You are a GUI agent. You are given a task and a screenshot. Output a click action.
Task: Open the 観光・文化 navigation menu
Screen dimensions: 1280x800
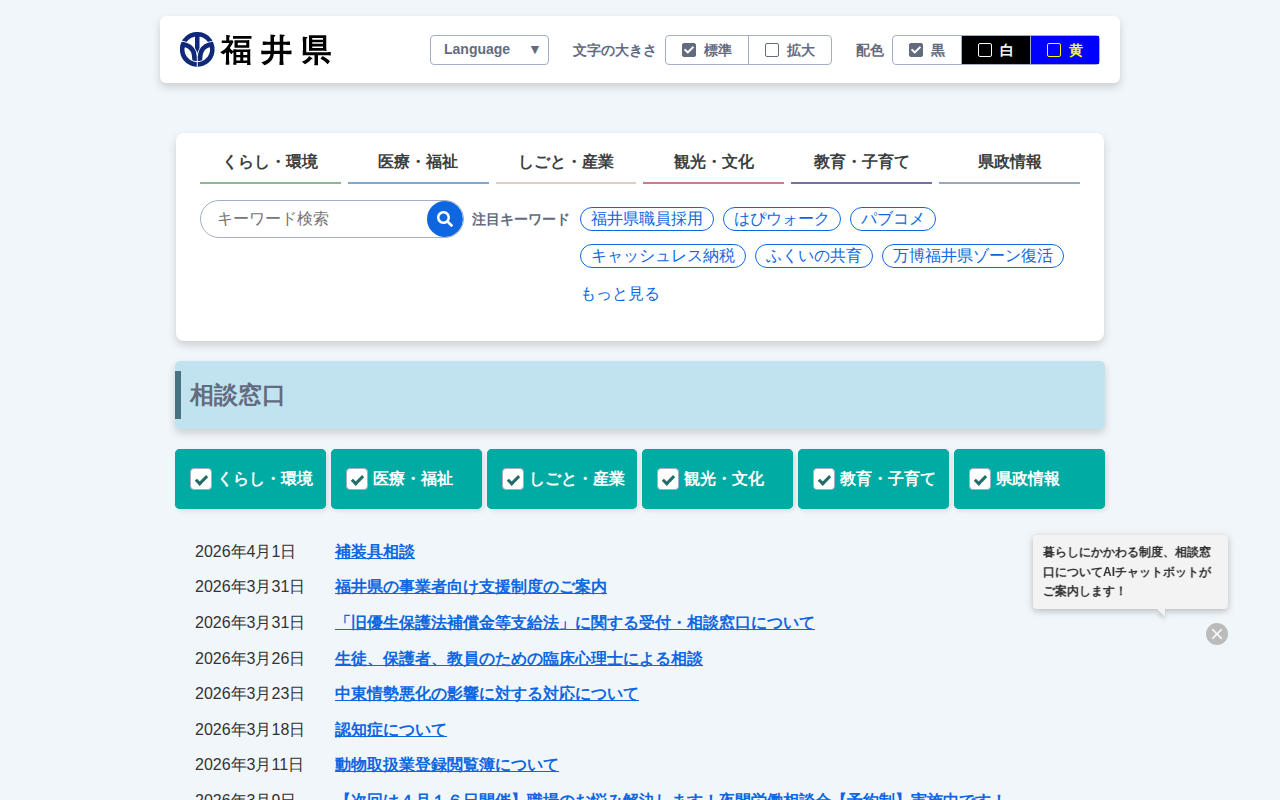tap(714, 162)
